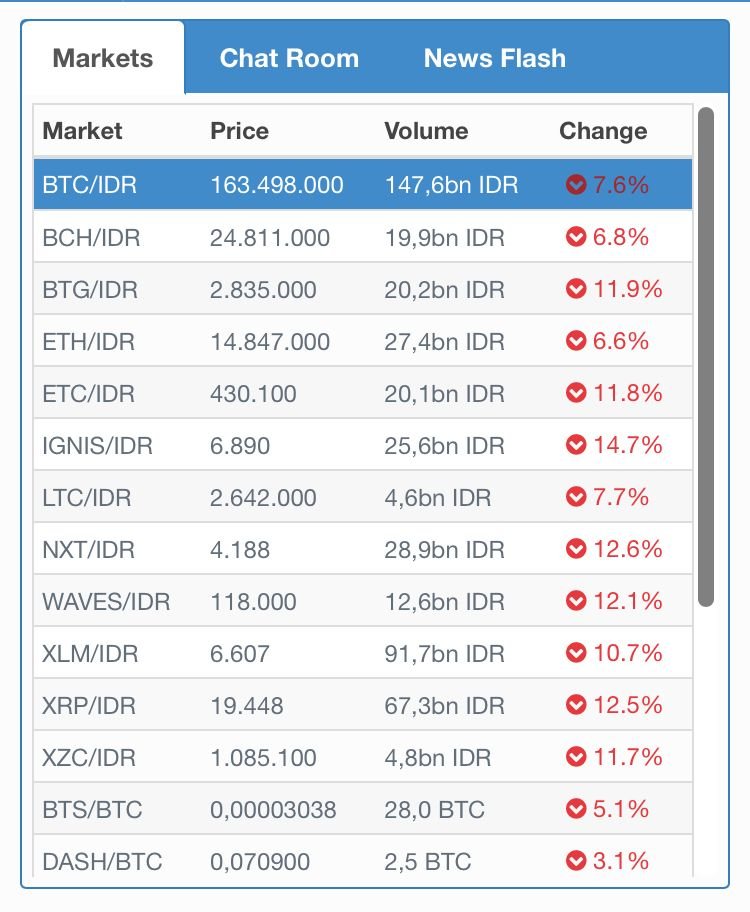
Task: Select the Markets tab
Action: tap(103, 58)
